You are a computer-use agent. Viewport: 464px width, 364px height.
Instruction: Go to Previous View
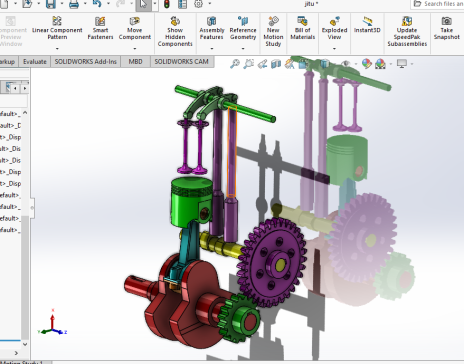262,63
